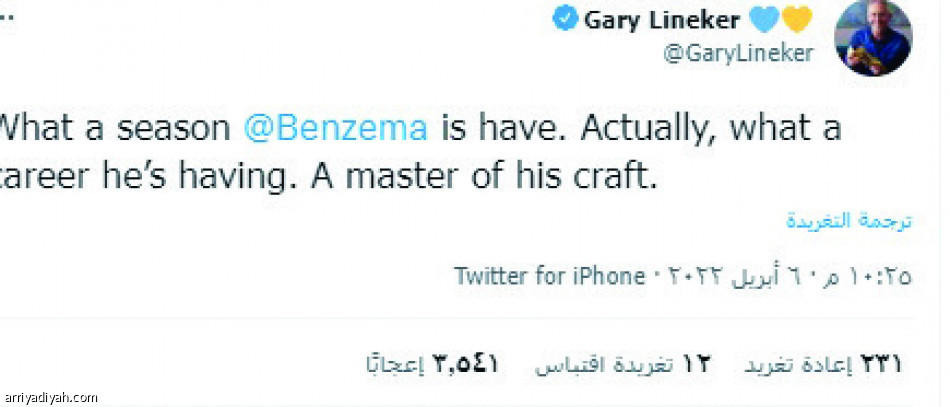The height and width of the screenshot is (407, 950).
Task: Open the @GaryLineker handle link
Action: 738,54
